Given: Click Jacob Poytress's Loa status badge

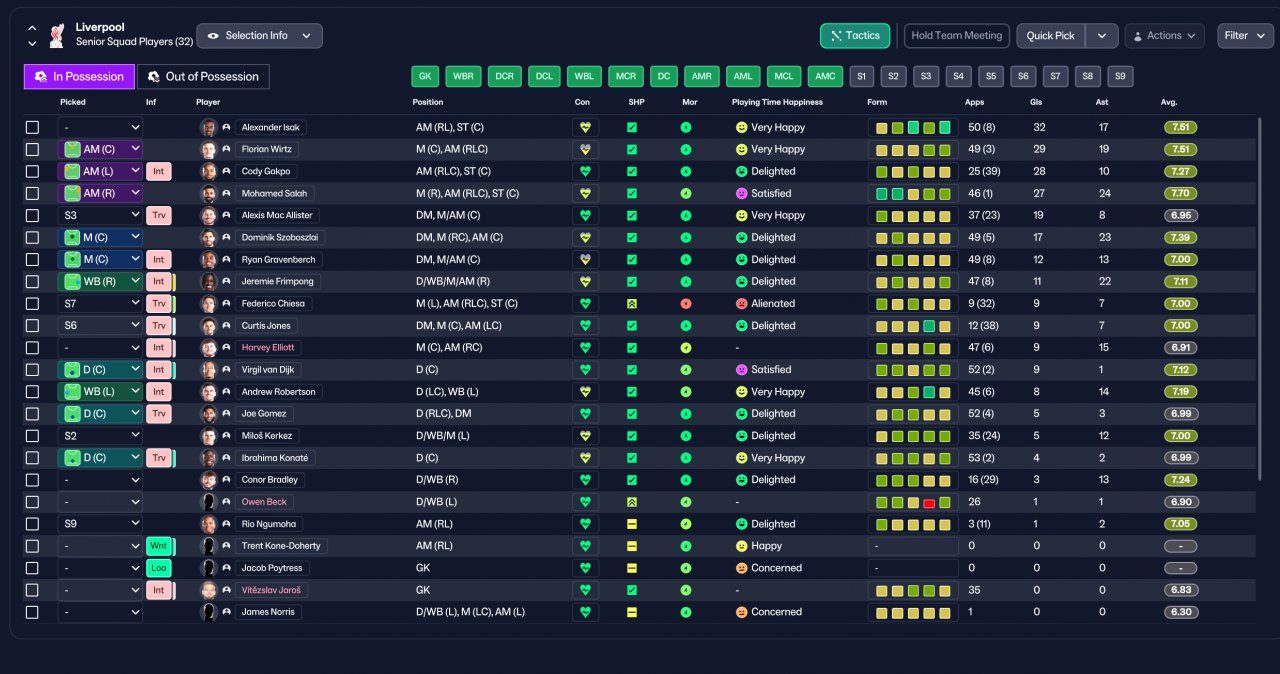Looking at the screenshot, I should (x=158, y=568).
